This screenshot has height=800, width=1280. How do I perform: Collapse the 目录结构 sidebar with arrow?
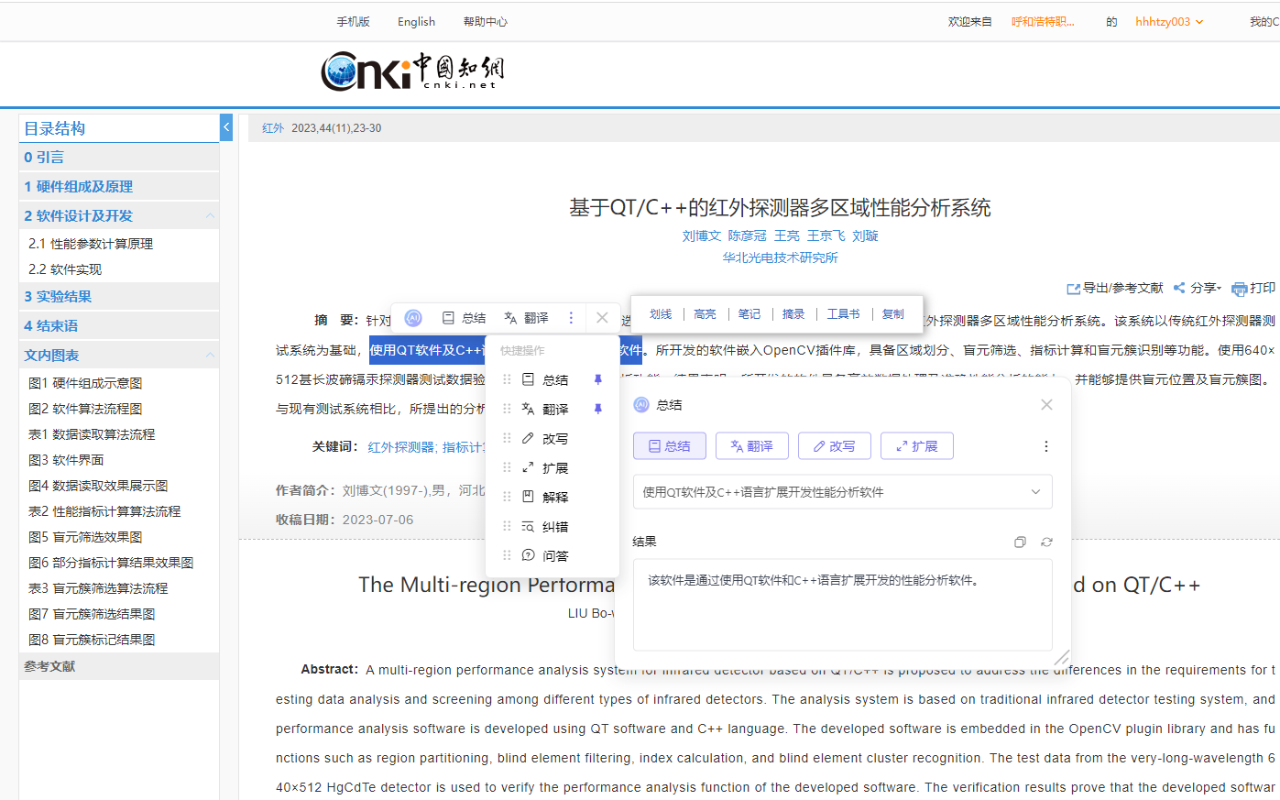(x=226, y=128)
